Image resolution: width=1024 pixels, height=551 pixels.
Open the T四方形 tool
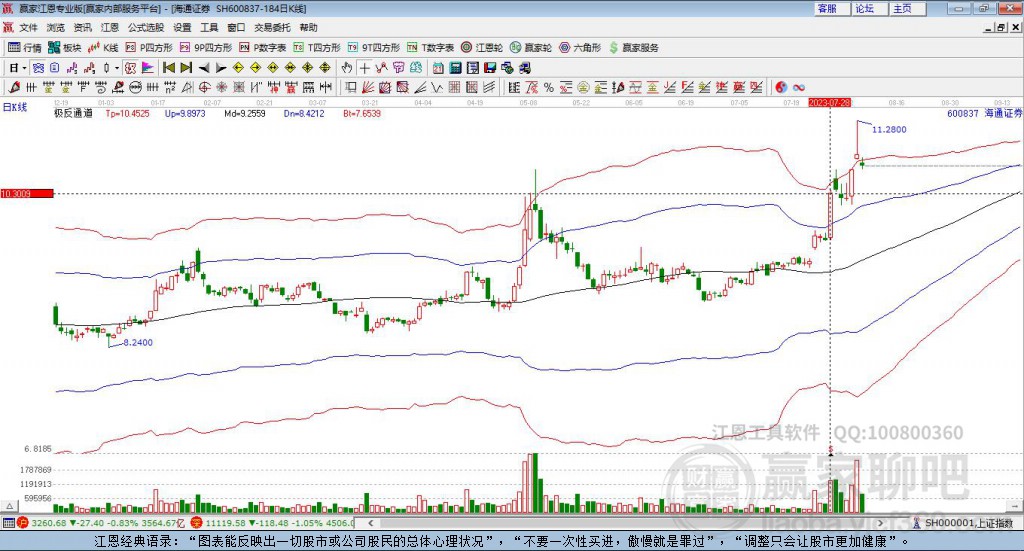[x=317, y=48]
